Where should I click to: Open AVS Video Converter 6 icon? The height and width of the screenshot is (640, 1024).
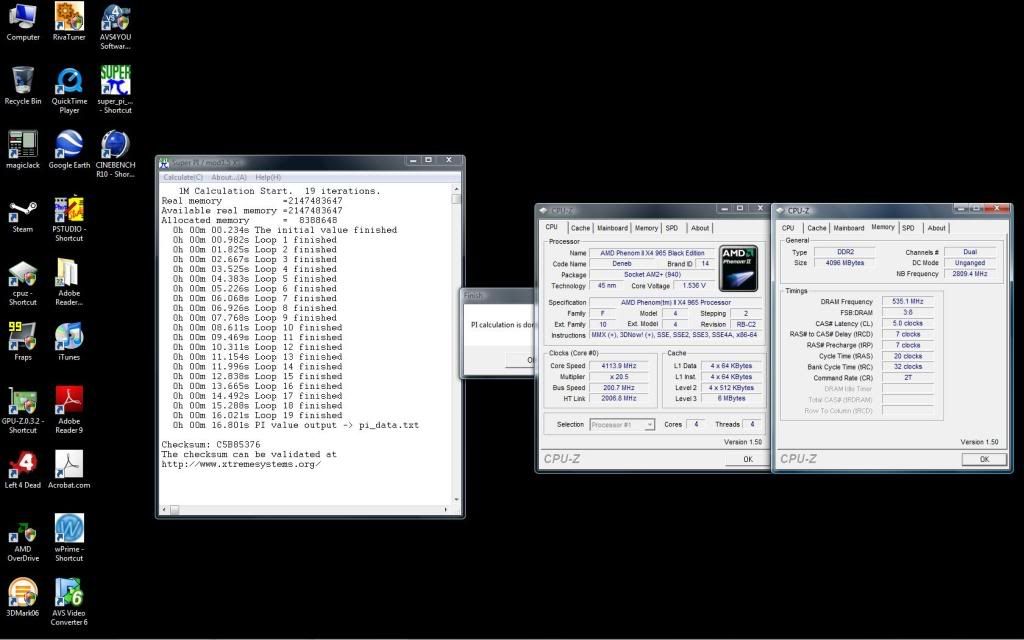(69, 601)
